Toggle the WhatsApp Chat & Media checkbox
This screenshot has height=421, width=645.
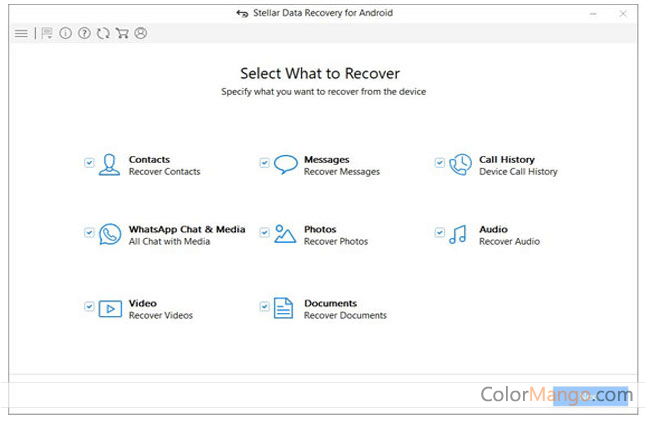pos(89,233)
